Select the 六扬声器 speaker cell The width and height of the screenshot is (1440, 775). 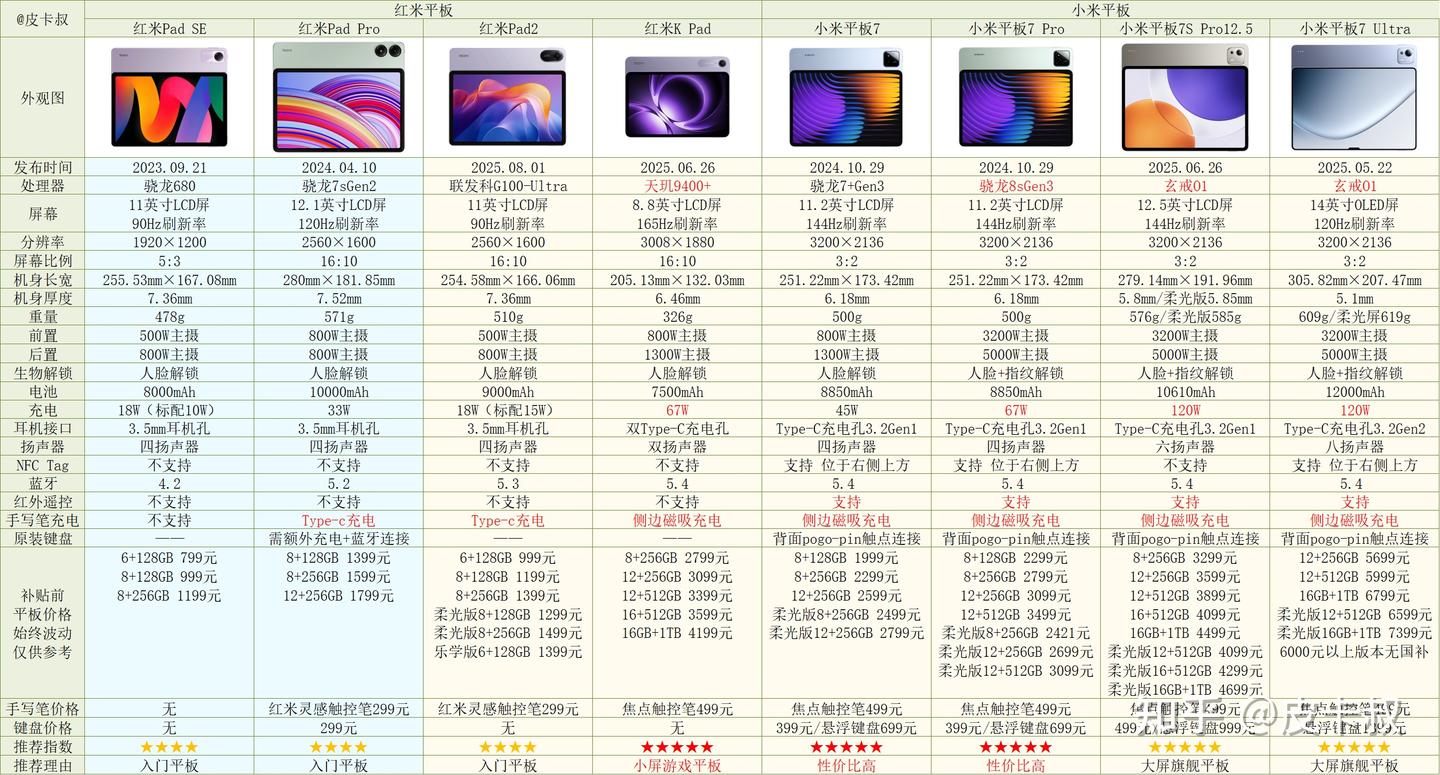point(1185,447)
